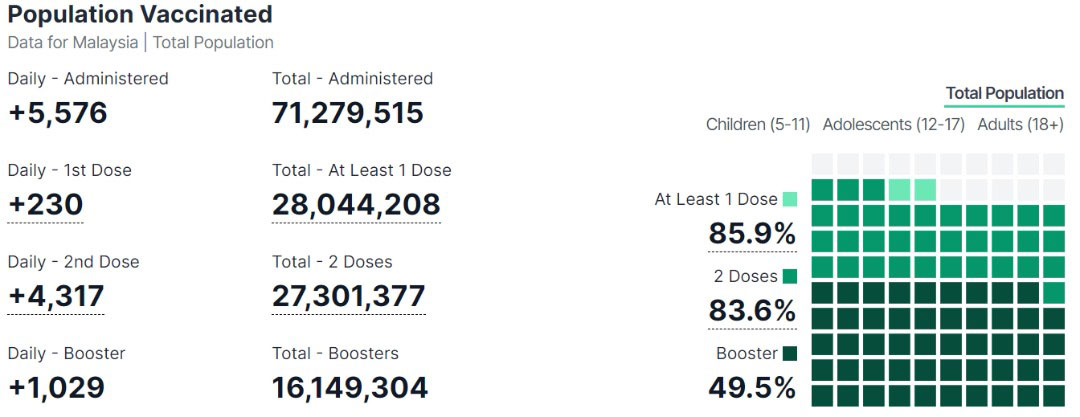This screenshot has width=1080, height=417.
Task: Select the Total Population tab
Action: click(1004, 94)
